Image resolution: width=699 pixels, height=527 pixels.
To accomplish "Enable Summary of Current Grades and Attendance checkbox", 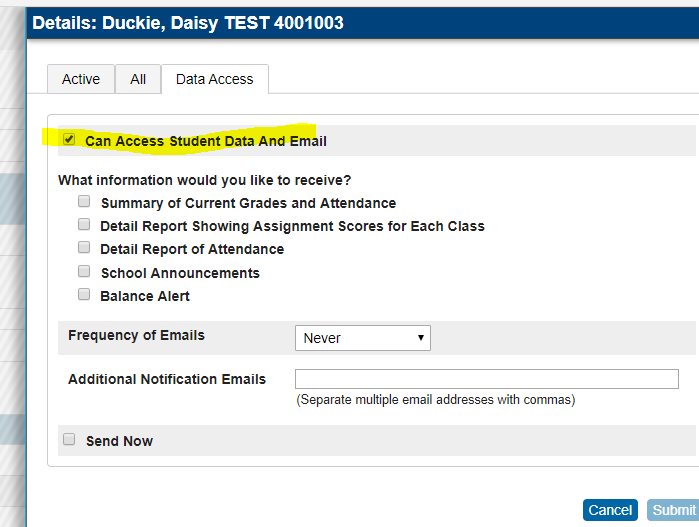I will tap(85, 202).
